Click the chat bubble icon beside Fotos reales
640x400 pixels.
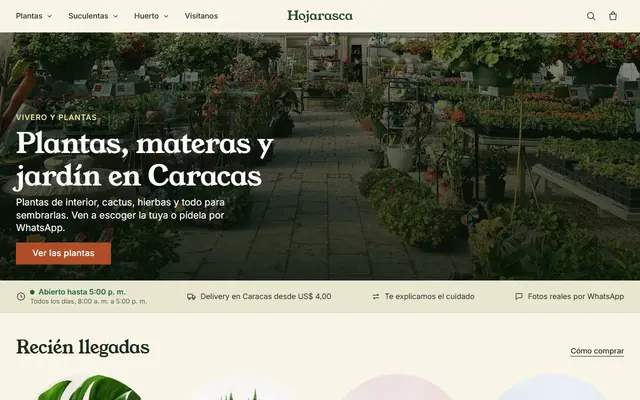tap(519, 296)
